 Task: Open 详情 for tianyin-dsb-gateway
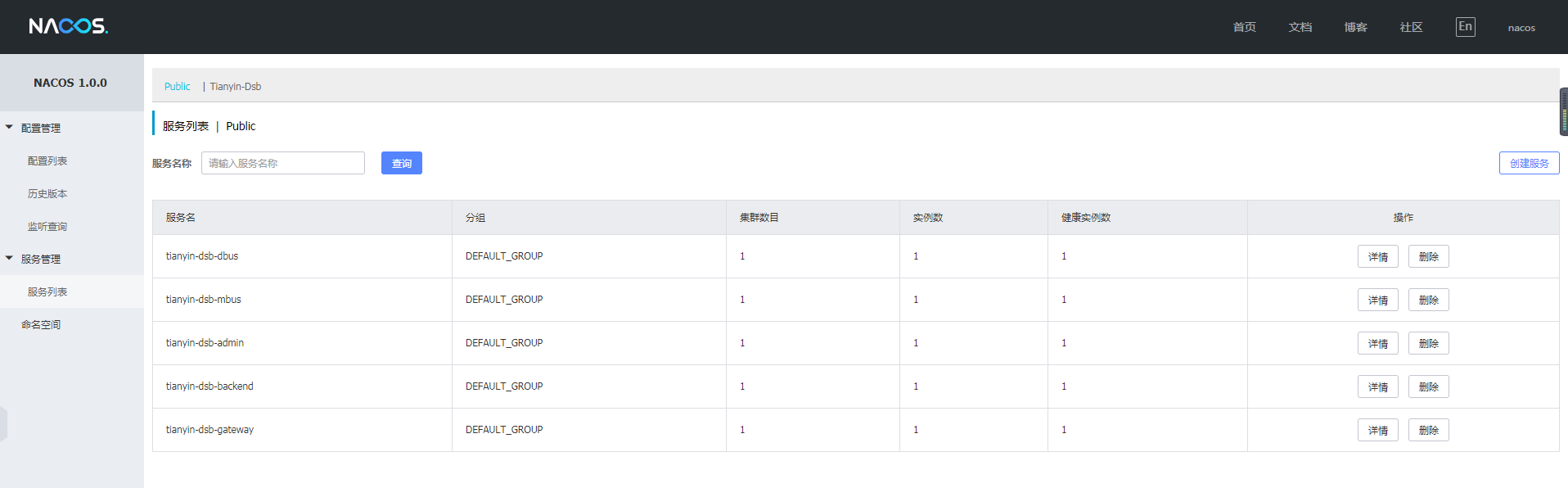(1377, 431)
